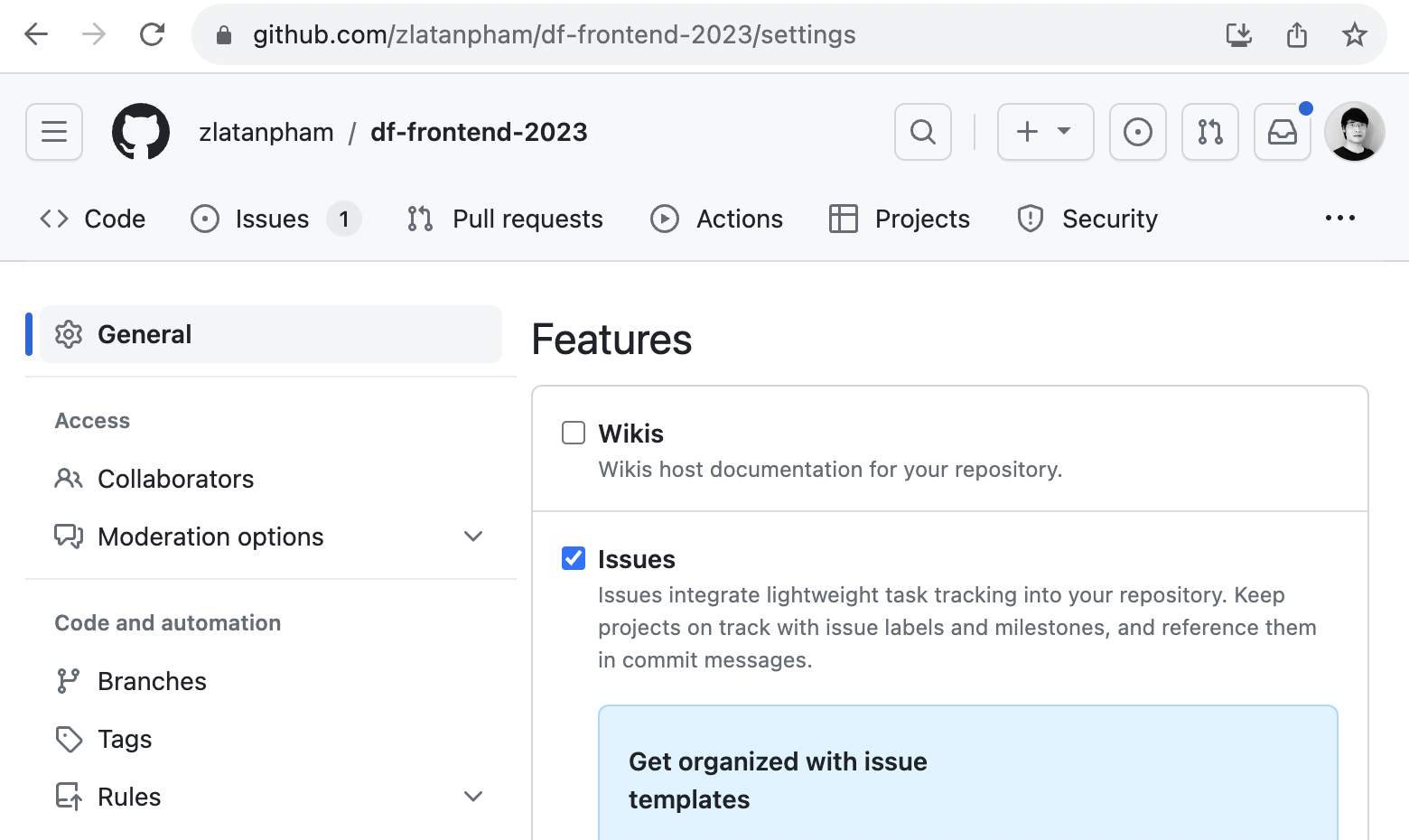Click the Projects table icon
This screenshot has height=840, width=1409.
[844, 219]
